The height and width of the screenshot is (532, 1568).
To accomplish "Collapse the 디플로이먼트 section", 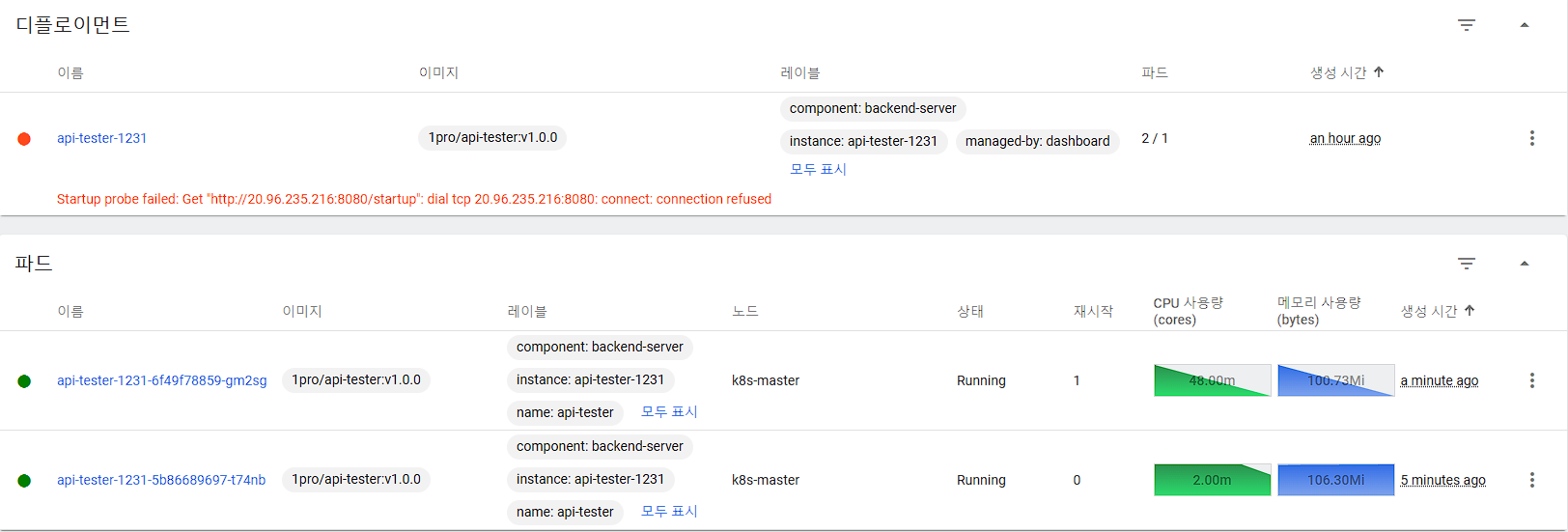I will pos(1525,25).
